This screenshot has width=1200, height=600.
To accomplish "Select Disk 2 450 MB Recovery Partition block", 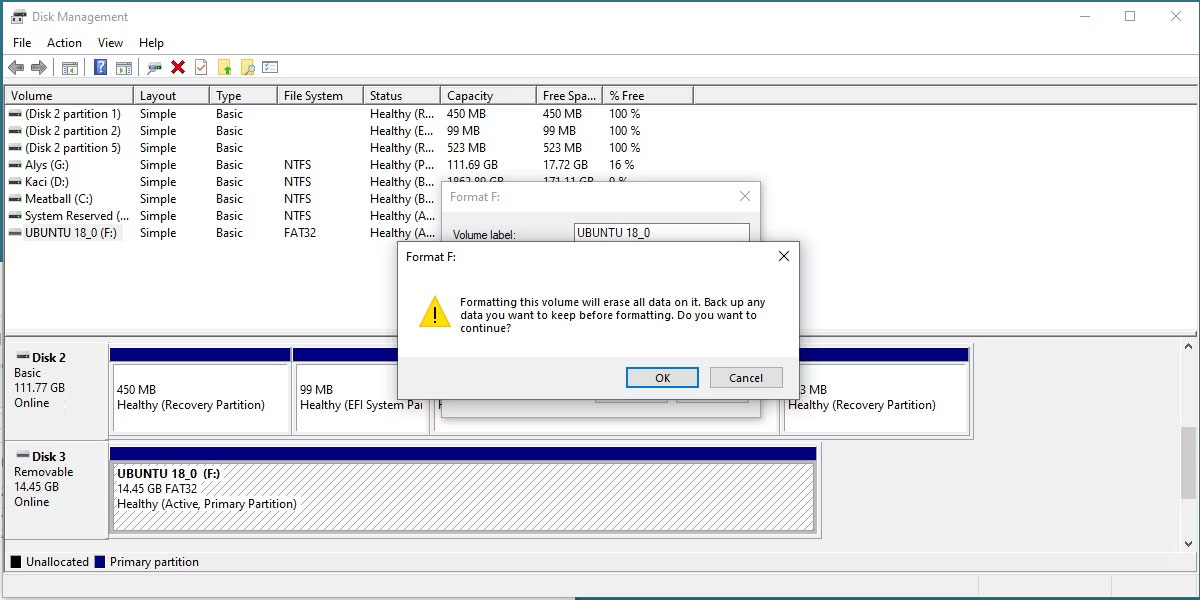I will [x=200, y=390].
